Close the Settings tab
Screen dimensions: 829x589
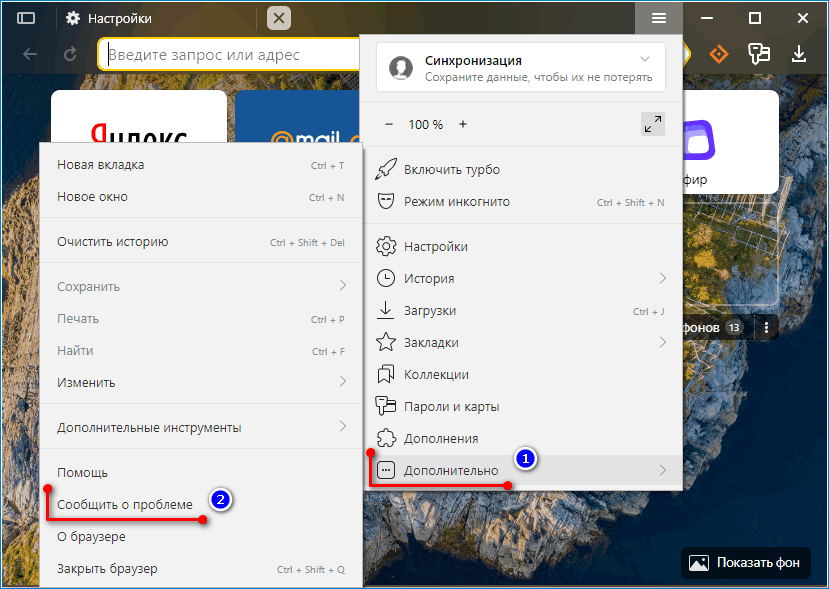click(x=279, y=18)
